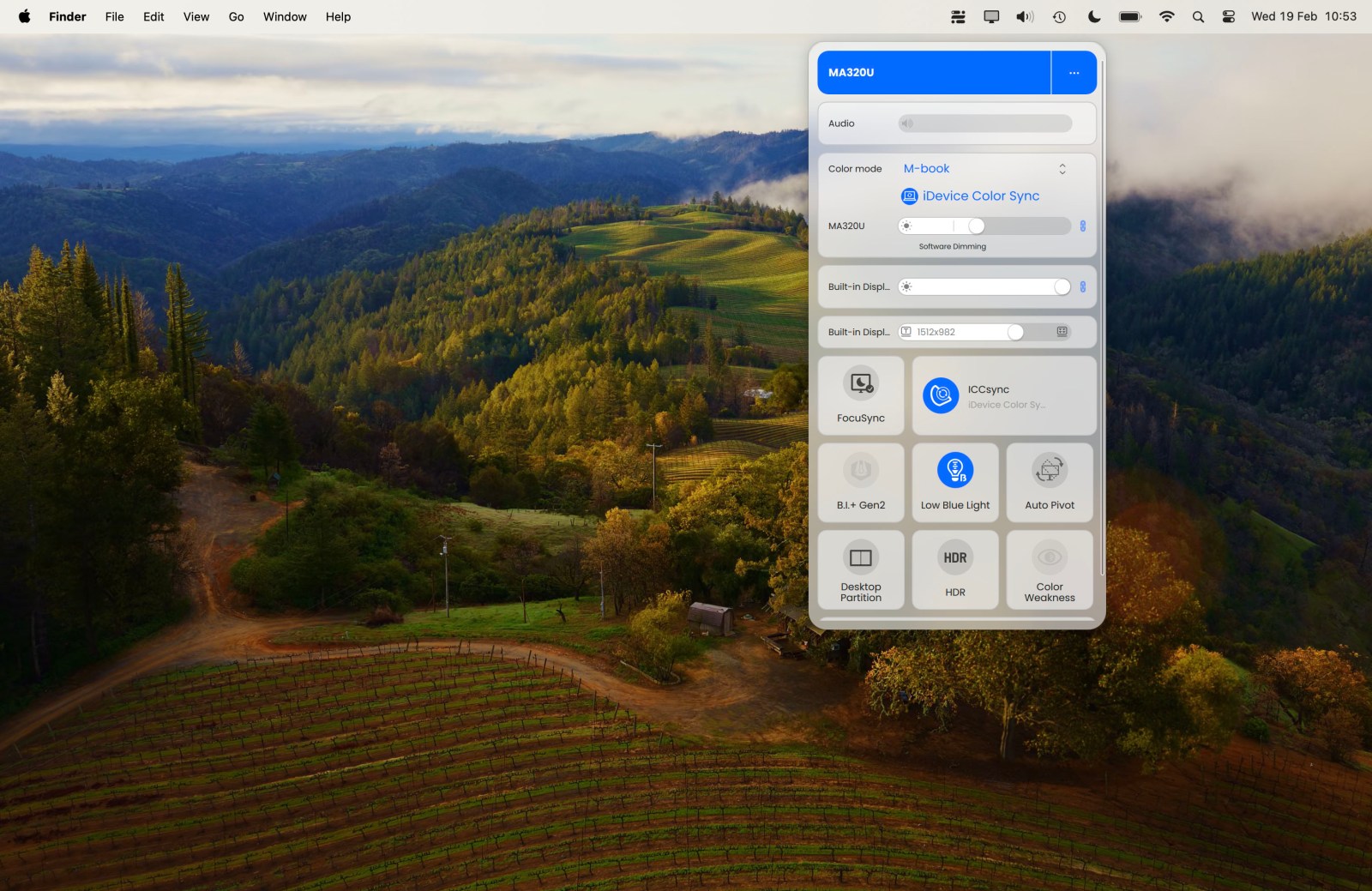The image size is (1372, 891).
Task: Open the Window menu in the menu bar
Action: click(x=285, y=16)
